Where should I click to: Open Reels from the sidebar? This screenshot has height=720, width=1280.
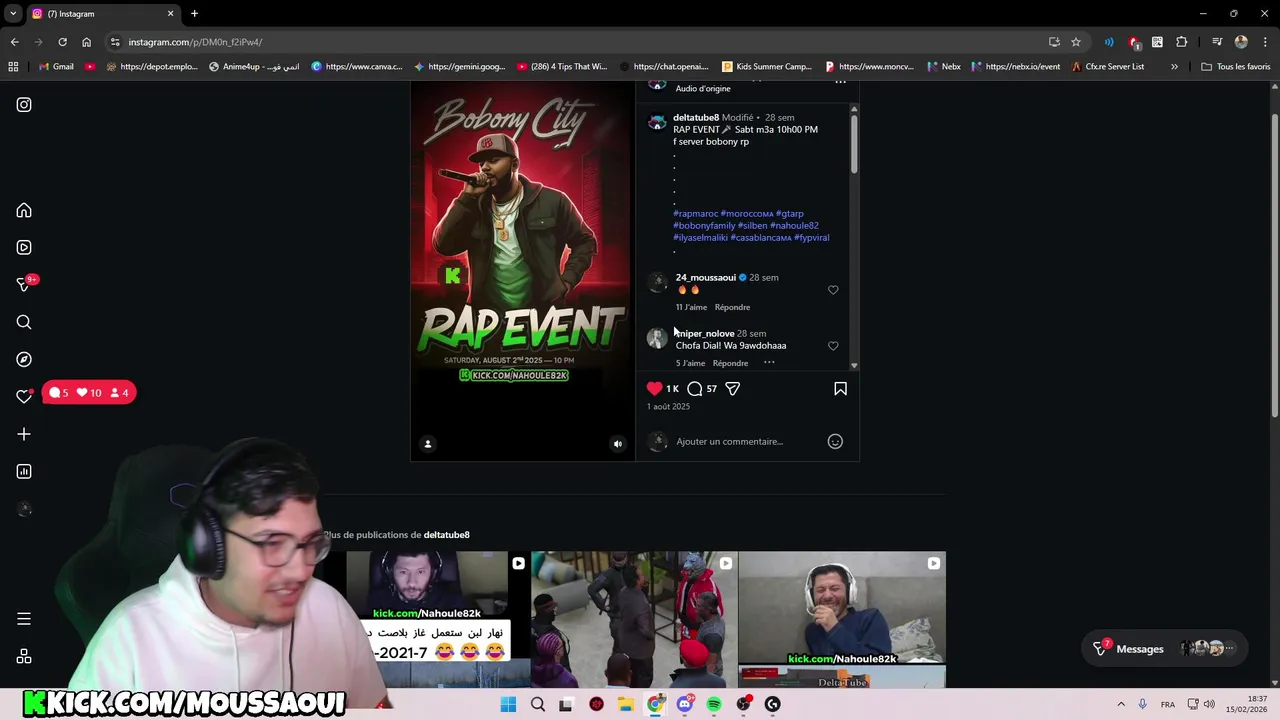tap(24, 248)
